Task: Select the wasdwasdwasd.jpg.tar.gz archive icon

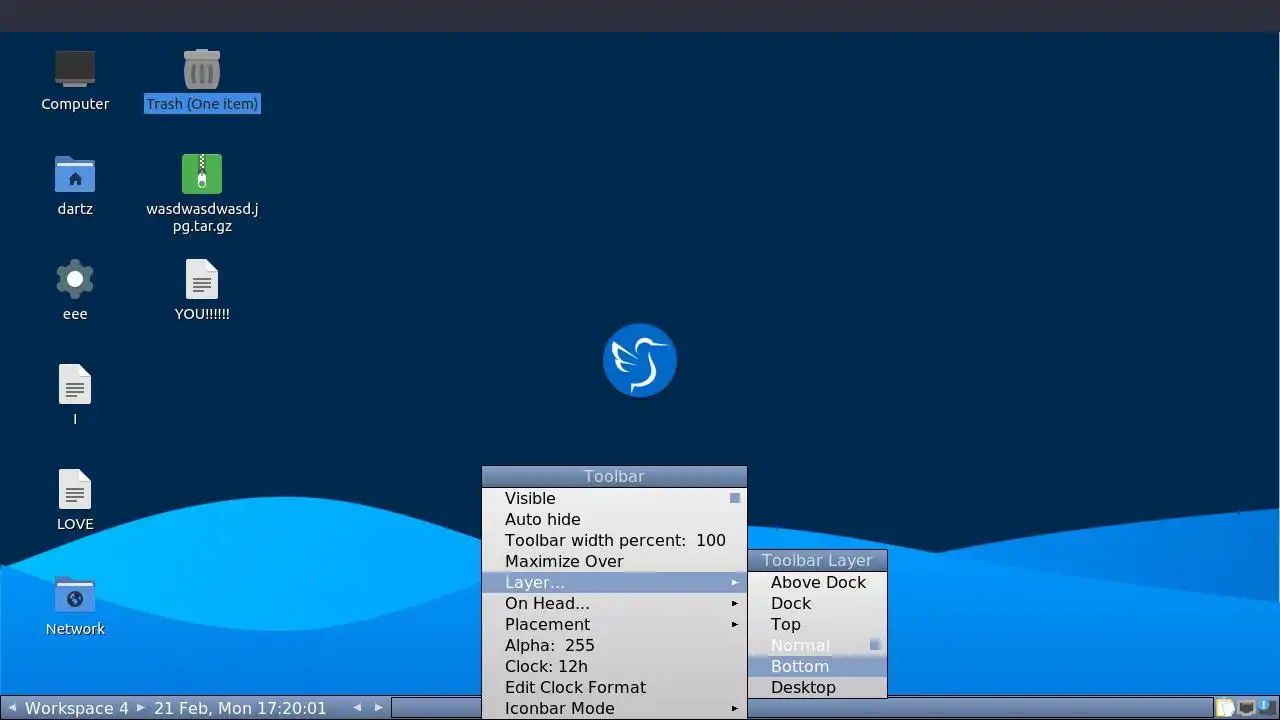Action: point(202,174)
